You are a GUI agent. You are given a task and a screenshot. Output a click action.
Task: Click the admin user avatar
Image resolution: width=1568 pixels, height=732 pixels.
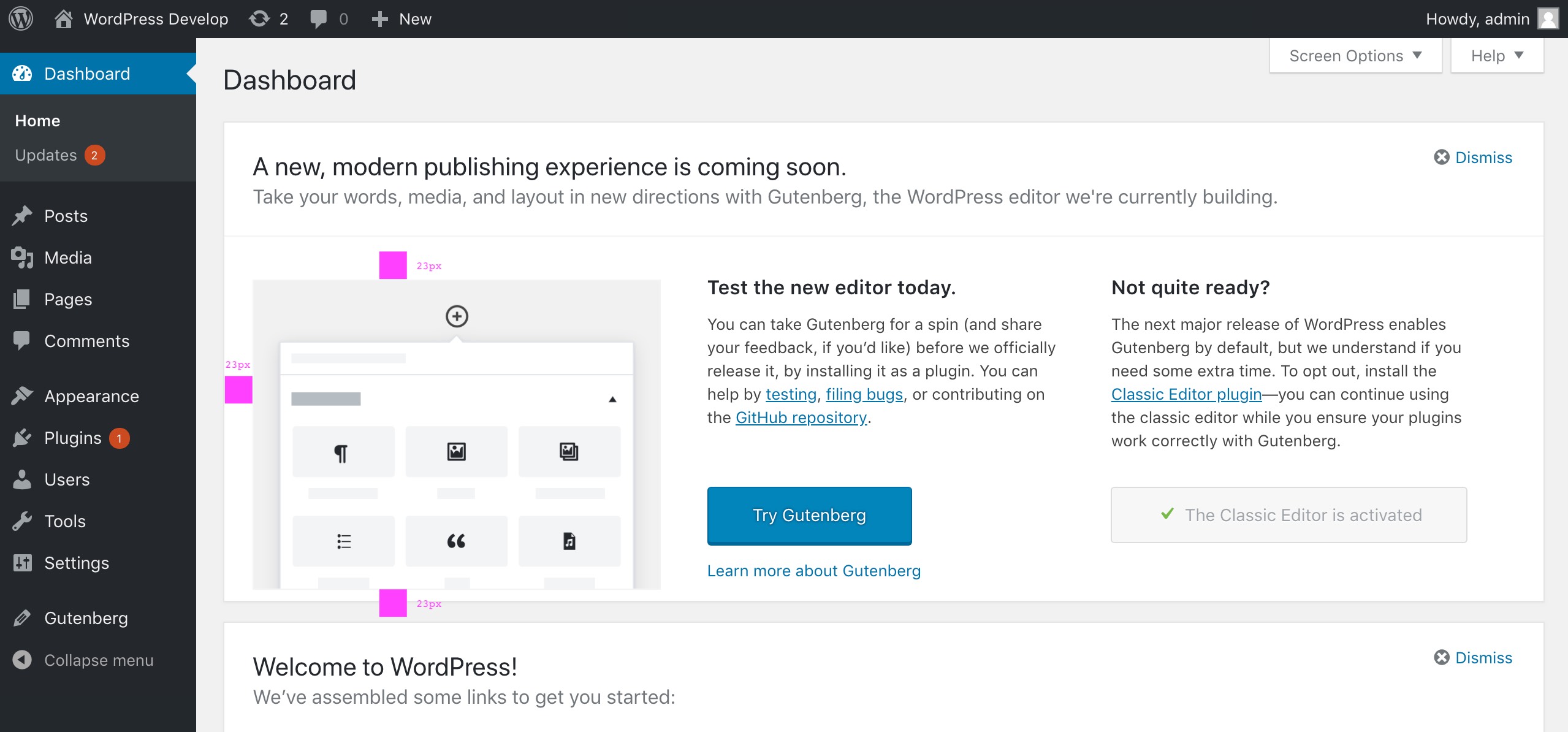point(1548,19)
